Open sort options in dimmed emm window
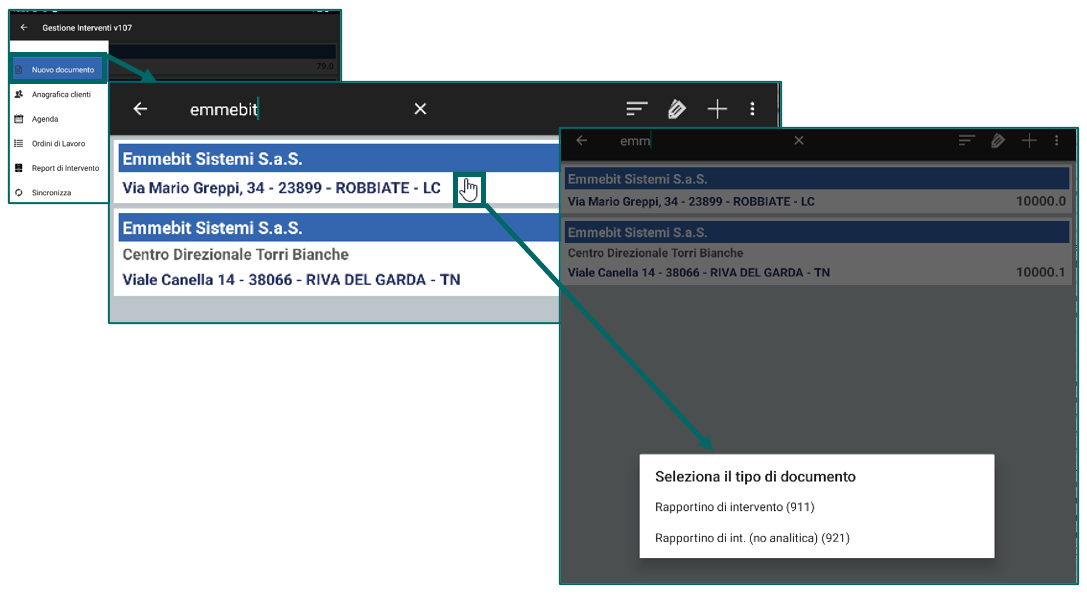The height and width of the screenshot is (595, 1087). [x=966, y=141]
